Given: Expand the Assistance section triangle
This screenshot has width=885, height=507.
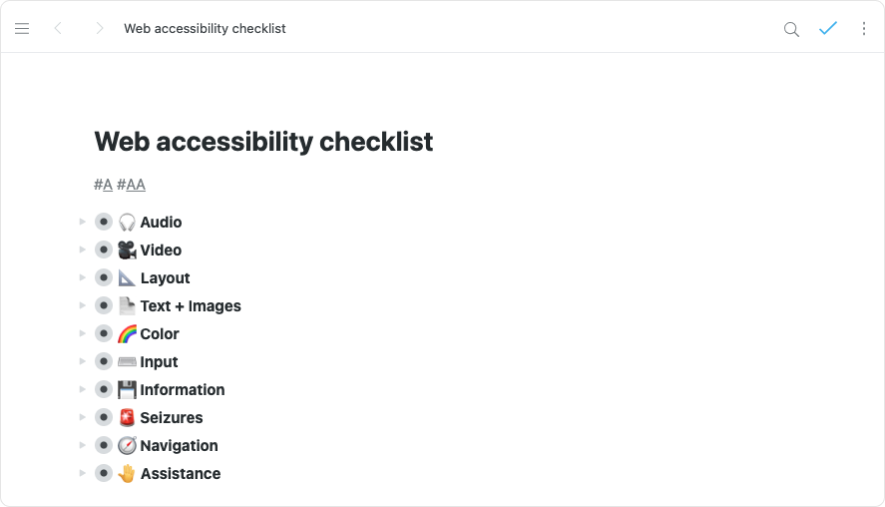Looking at the screenshot, I should (x=82, y=474).
